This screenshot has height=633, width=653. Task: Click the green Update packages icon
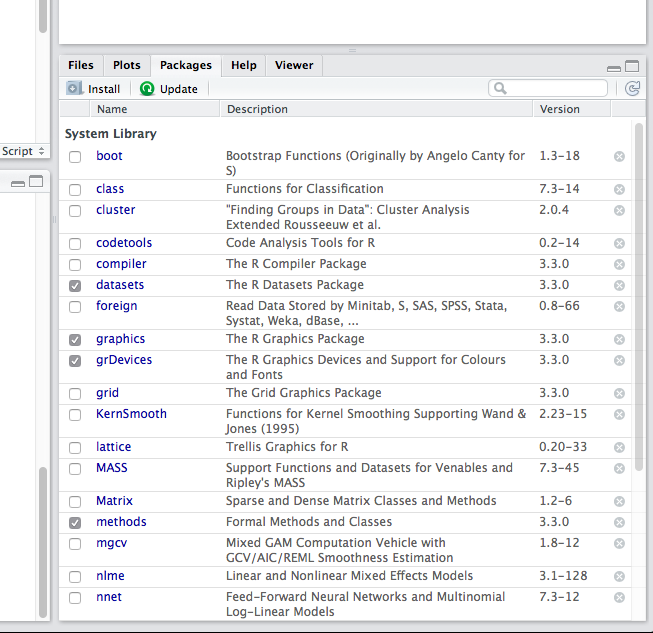click(147, 88)
